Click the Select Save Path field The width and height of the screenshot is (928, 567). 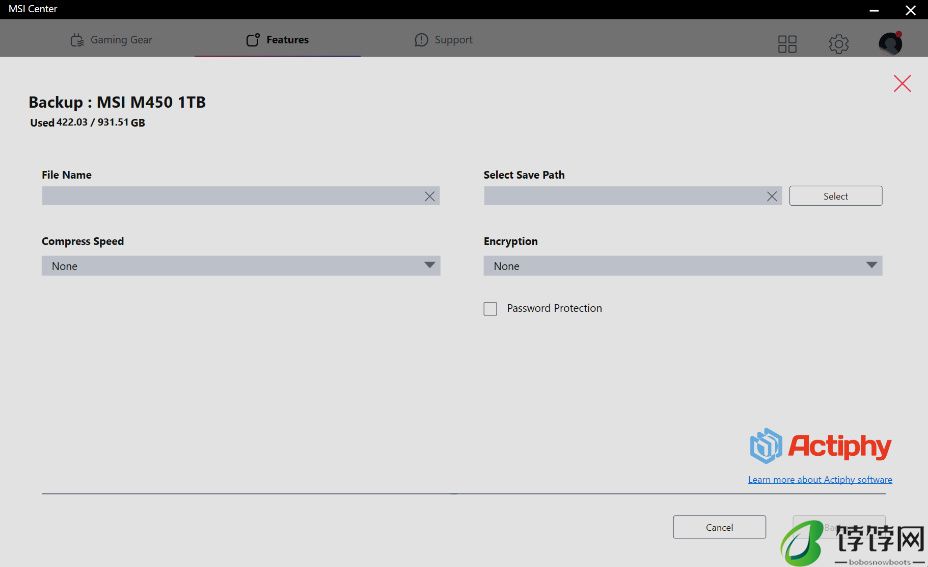click(632, 196)
